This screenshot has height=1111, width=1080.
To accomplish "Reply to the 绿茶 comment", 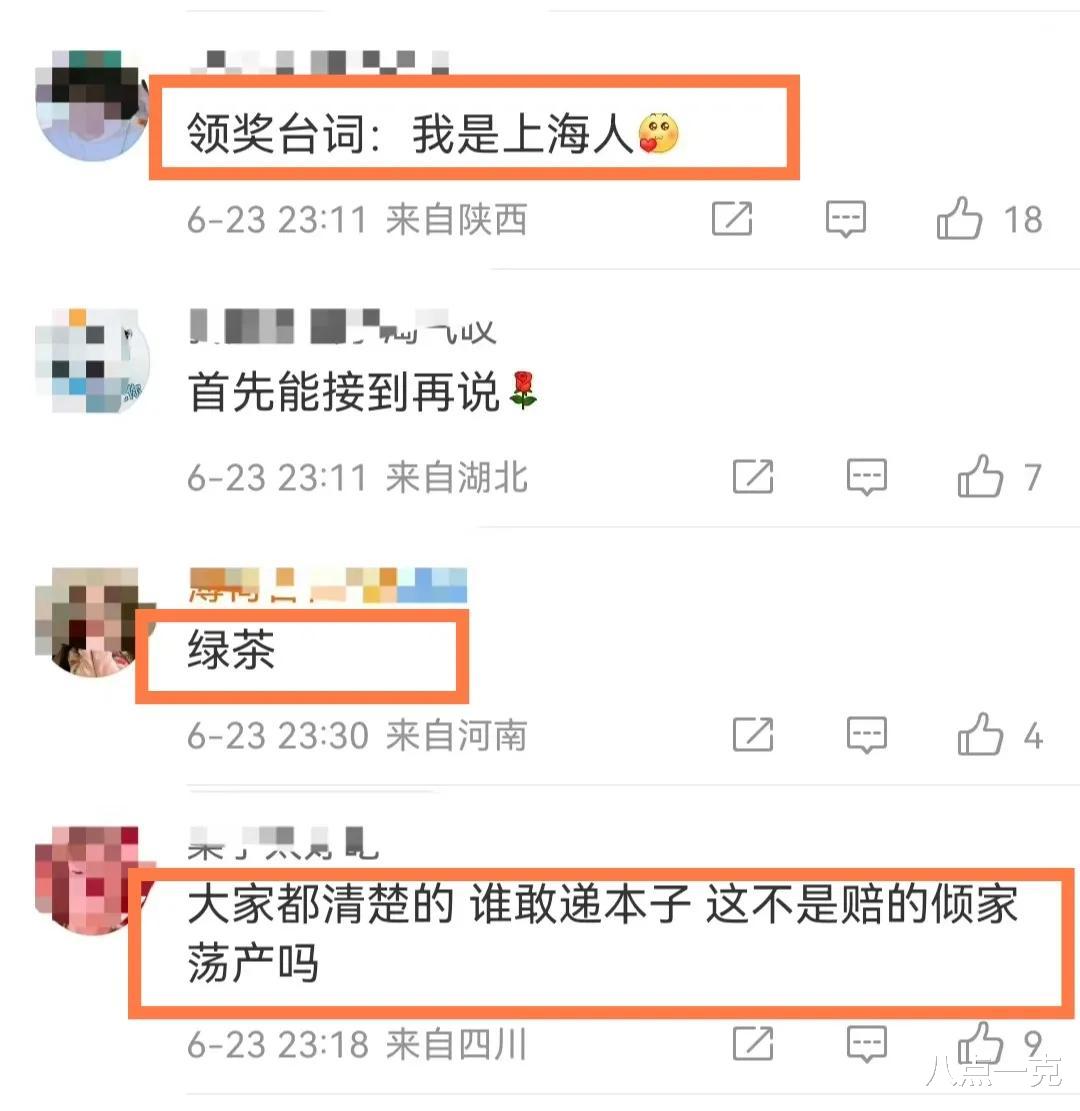I will coord(867,734).
